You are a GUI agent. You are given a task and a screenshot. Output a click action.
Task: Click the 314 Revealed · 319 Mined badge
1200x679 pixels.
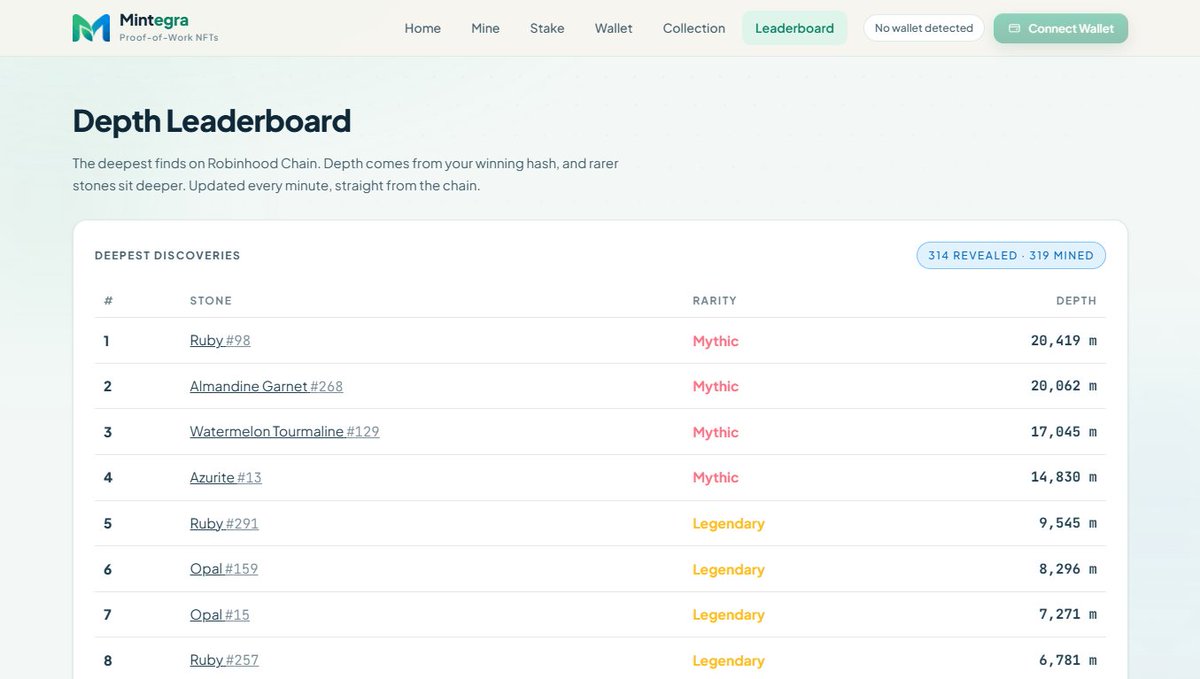click(1011, 256)
